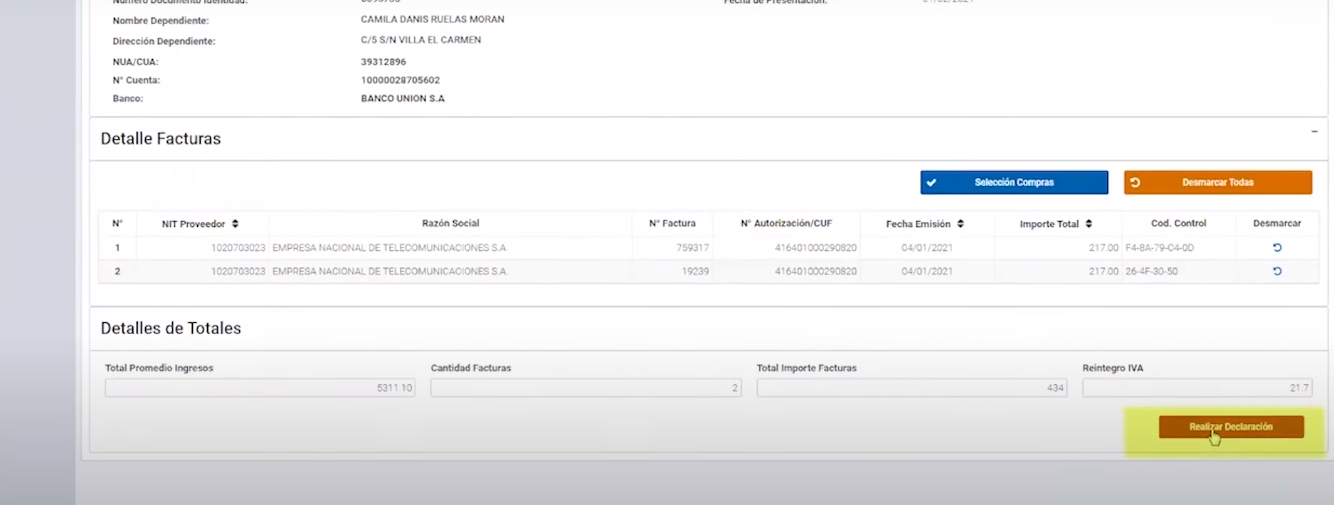This screenshot has height=505, width=1334.
Task: Click the undo icon on Desmarcar Todas
Action: pos(1135,183)
